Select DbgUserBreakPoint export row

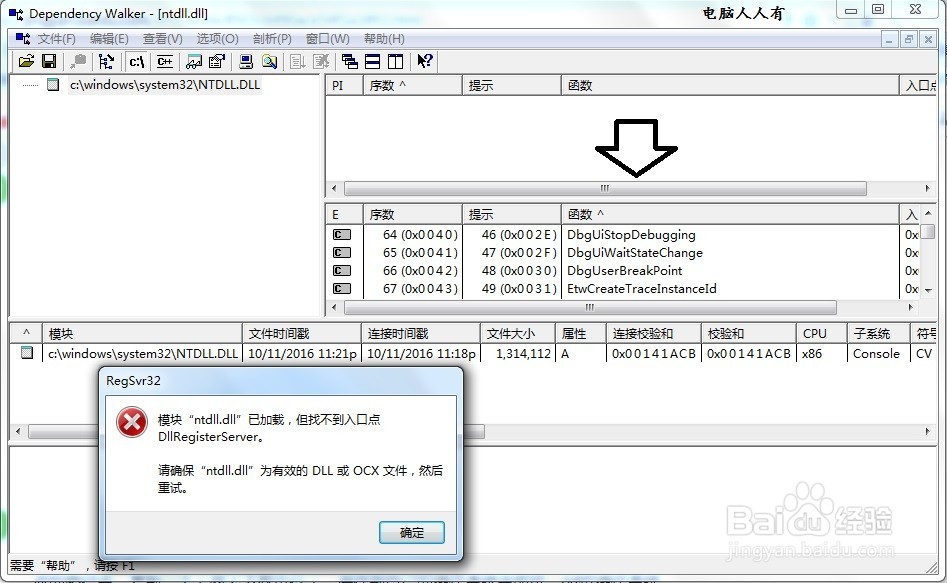pyautogui.click(x=623, y=271)
